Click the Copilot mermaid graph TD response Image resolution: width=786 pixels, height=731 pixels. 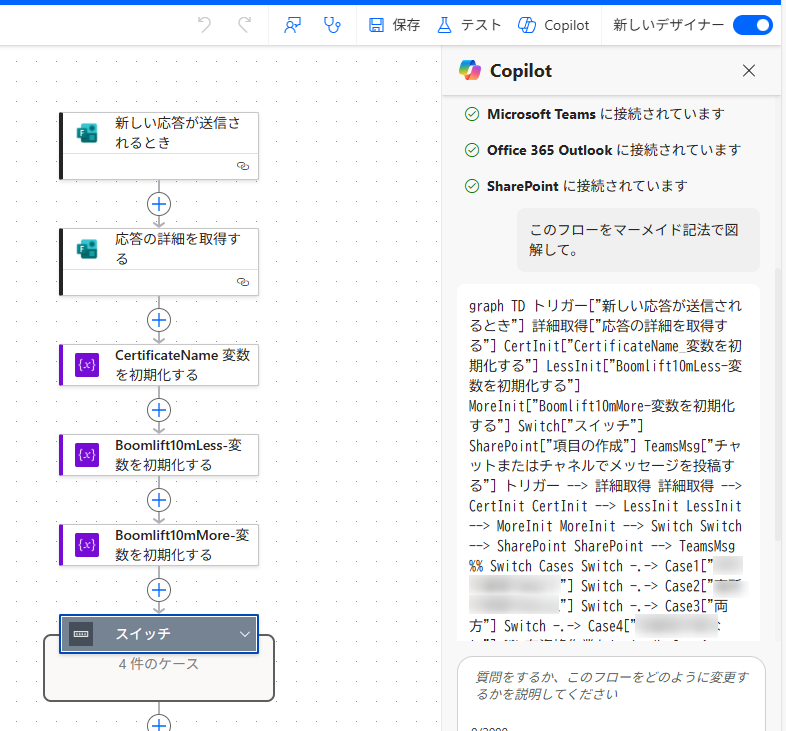(608, 463)
